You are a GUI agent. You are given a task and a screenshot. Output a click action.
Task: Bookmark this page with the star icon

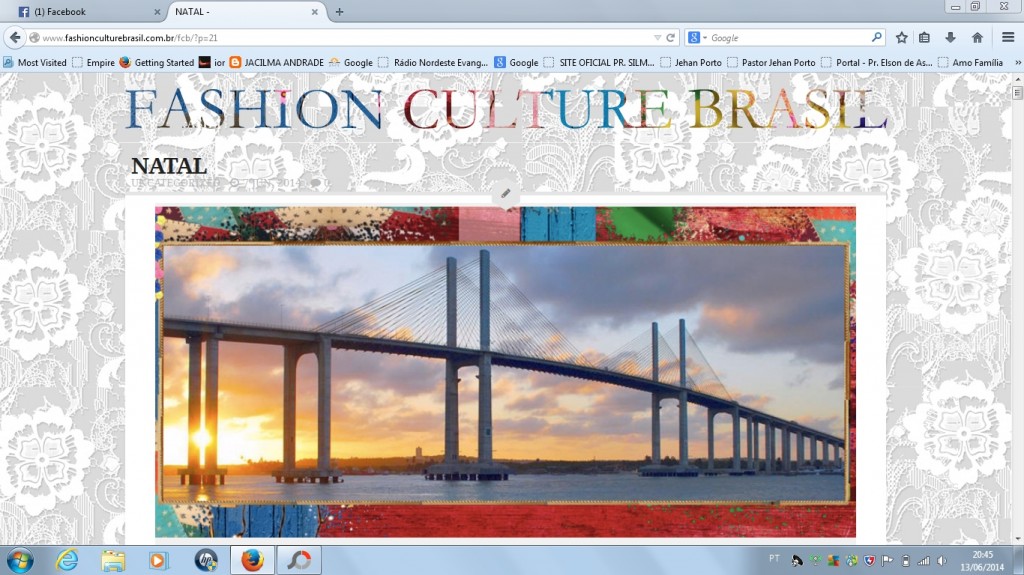tap(901, 37)
